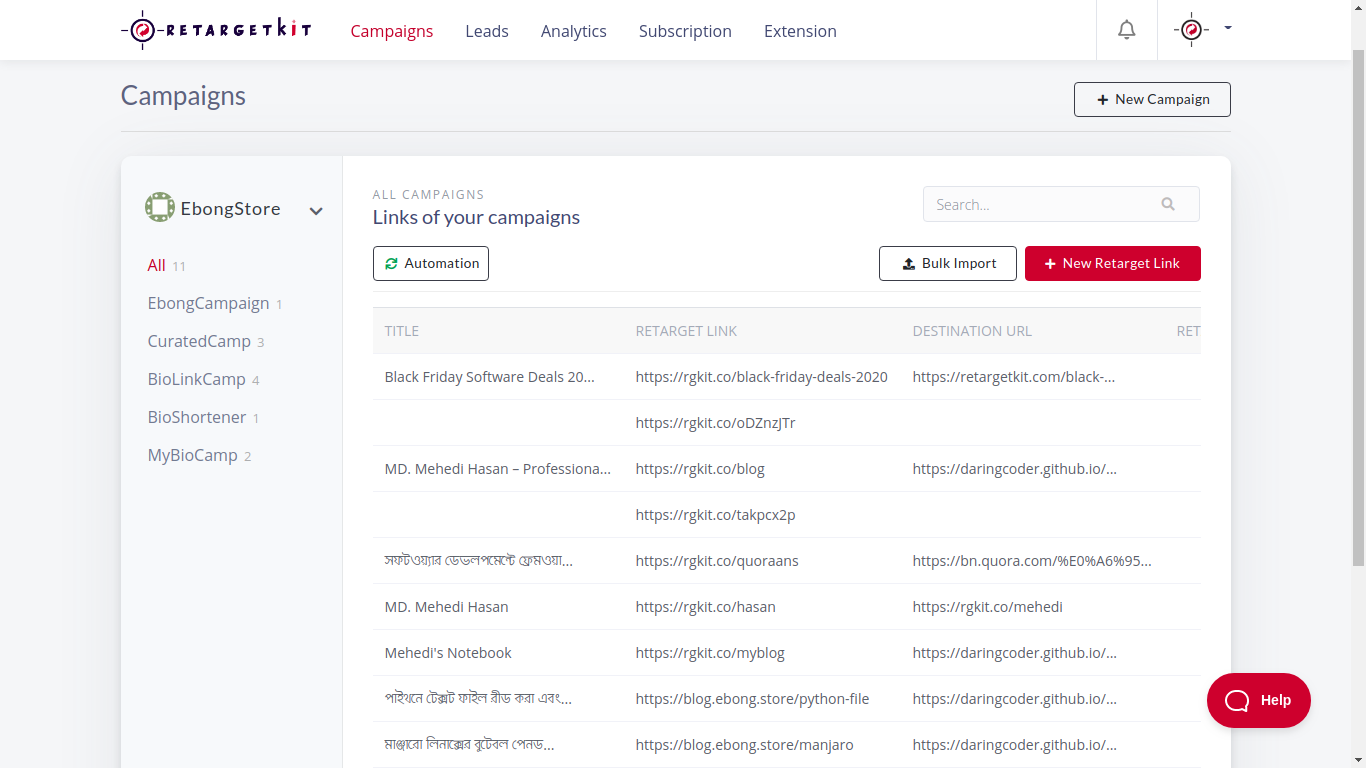The width and height of the screenshot is (1366, 768).
Task: Open link rgkit.co/black-friday-deals-2020
Action: pyautogui.click(x=762, y=377)
